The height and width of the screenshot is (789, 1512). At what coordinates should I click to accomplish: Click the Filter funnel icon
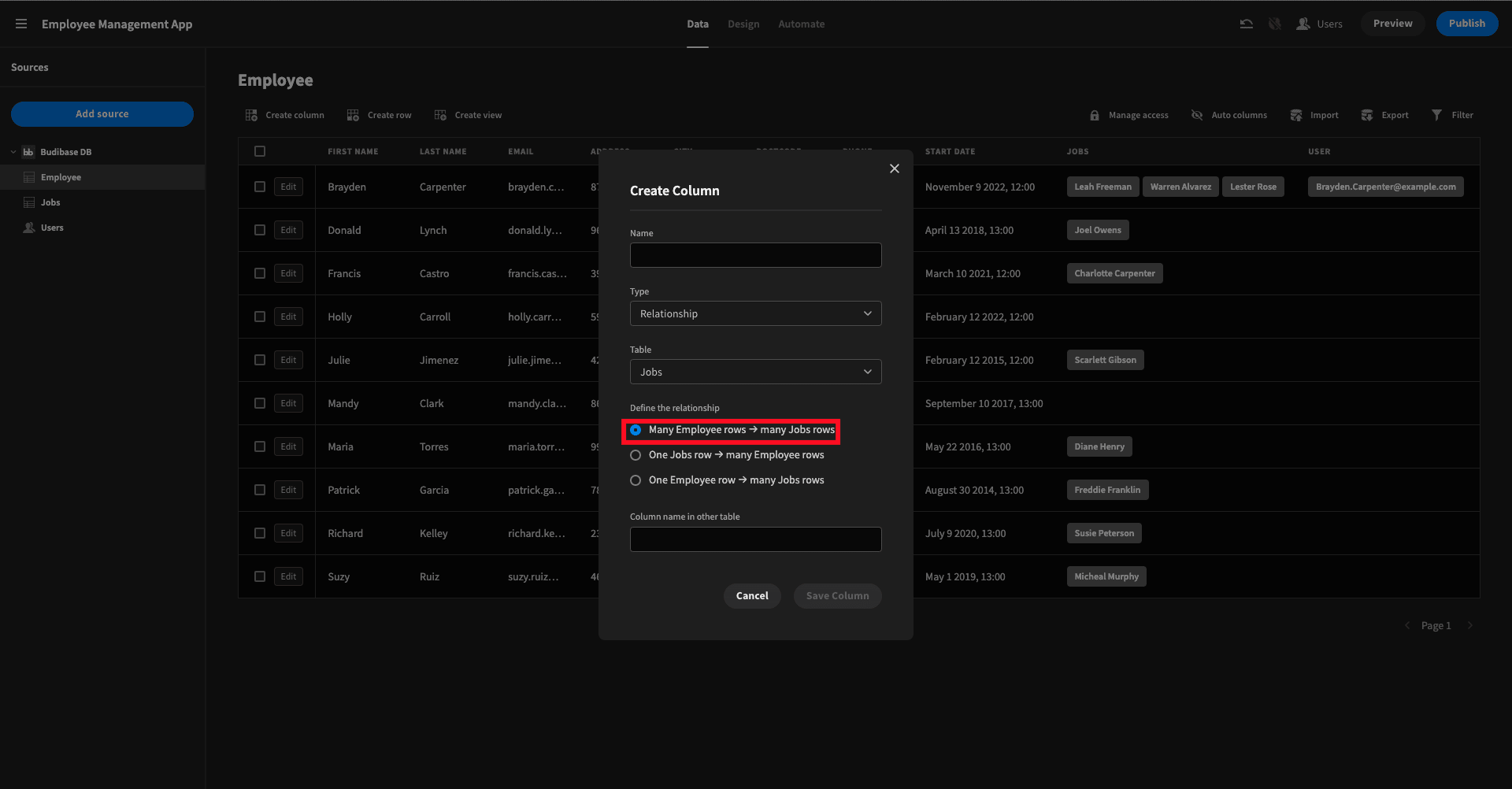click(1436, 115)
